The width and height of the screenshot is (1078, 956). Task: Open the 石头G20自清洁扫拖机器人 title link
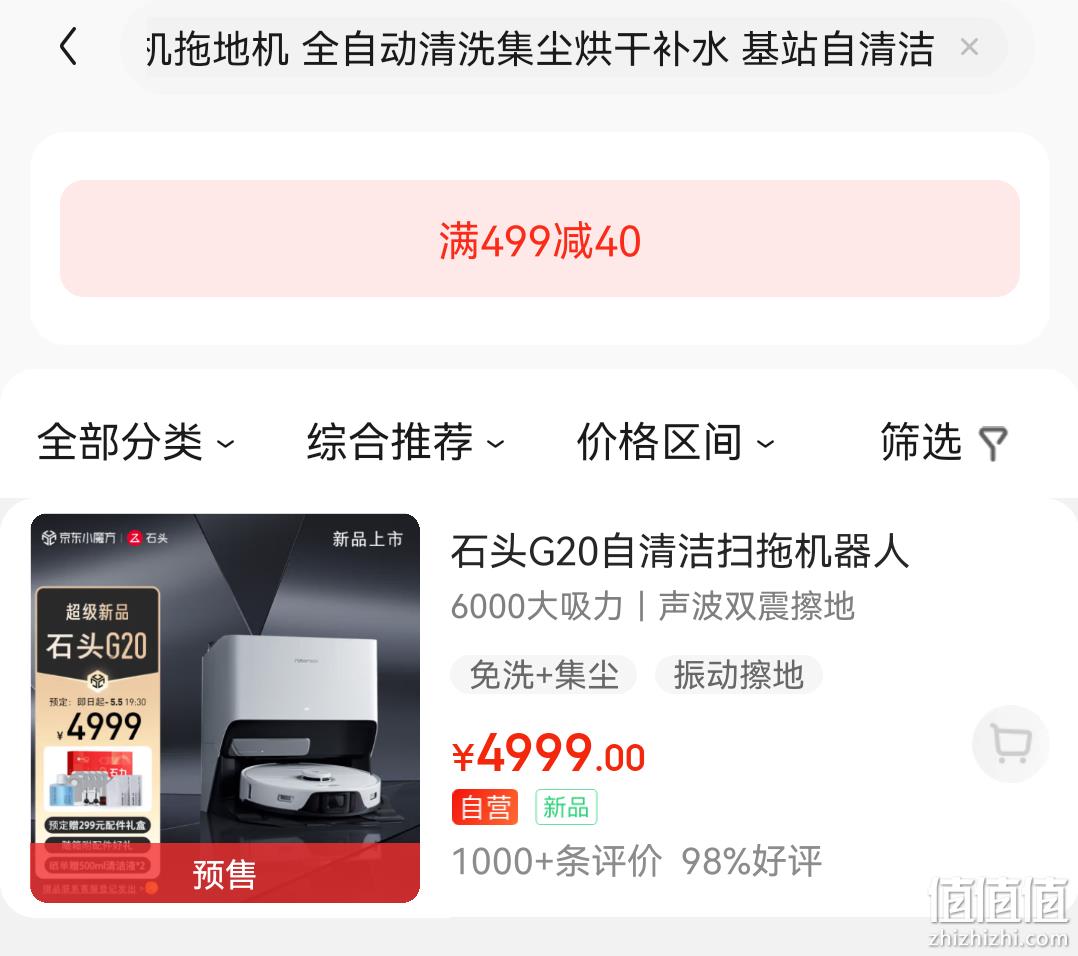pos(680,551)
